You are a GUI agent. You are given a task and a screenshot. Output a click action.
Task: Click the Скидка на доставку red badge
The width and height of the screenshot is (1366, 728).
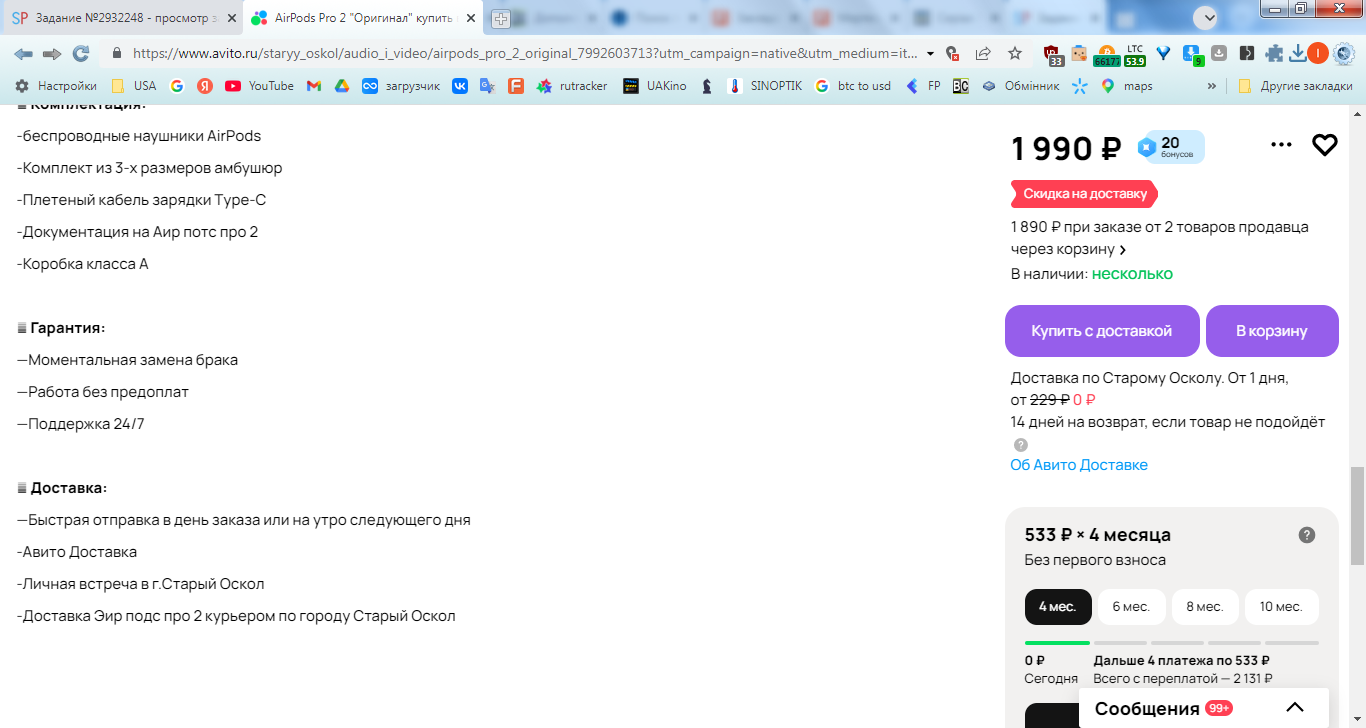coord(1084,193)
